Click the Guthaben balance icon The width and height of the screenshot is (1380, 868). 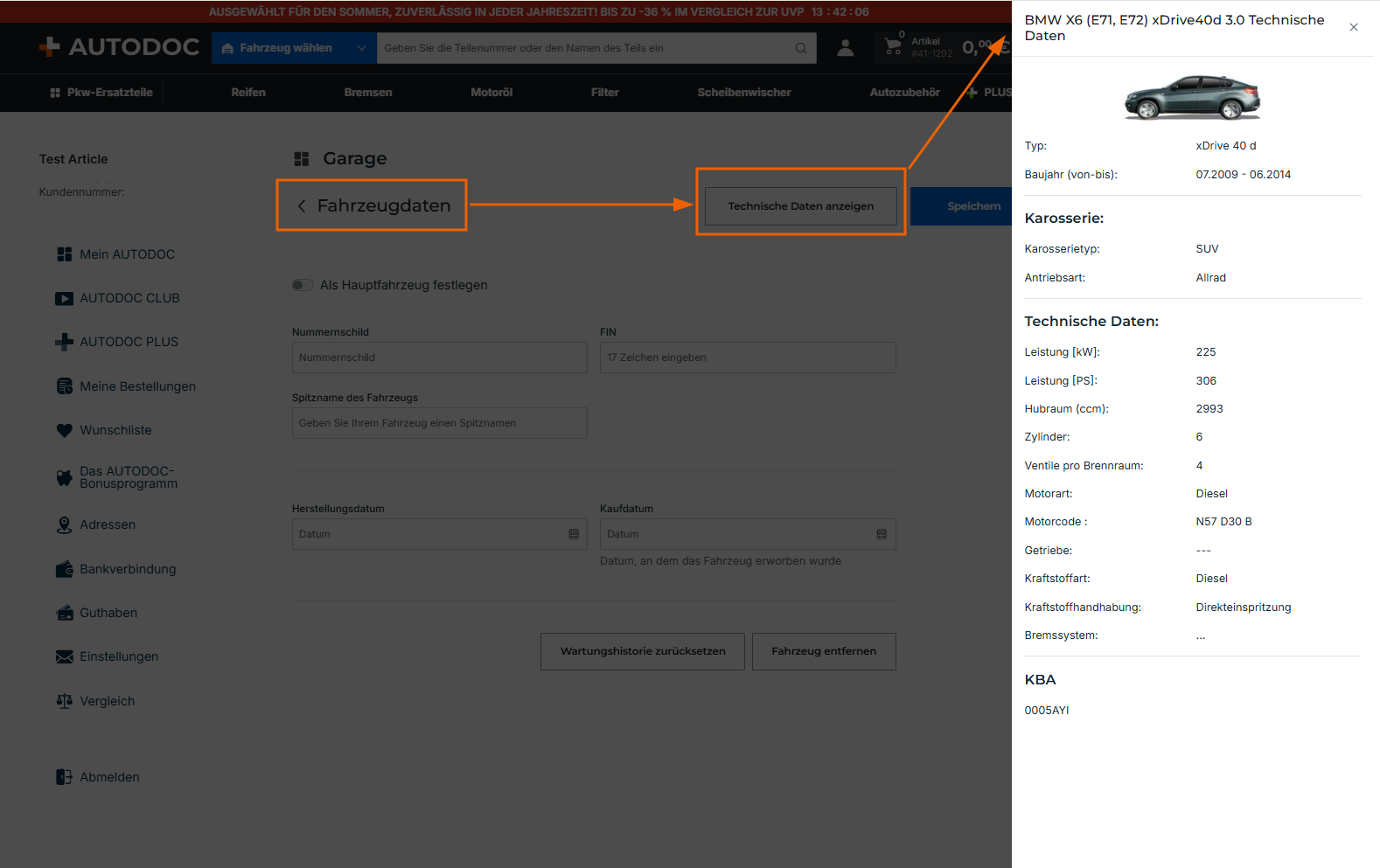click(65, 613)
